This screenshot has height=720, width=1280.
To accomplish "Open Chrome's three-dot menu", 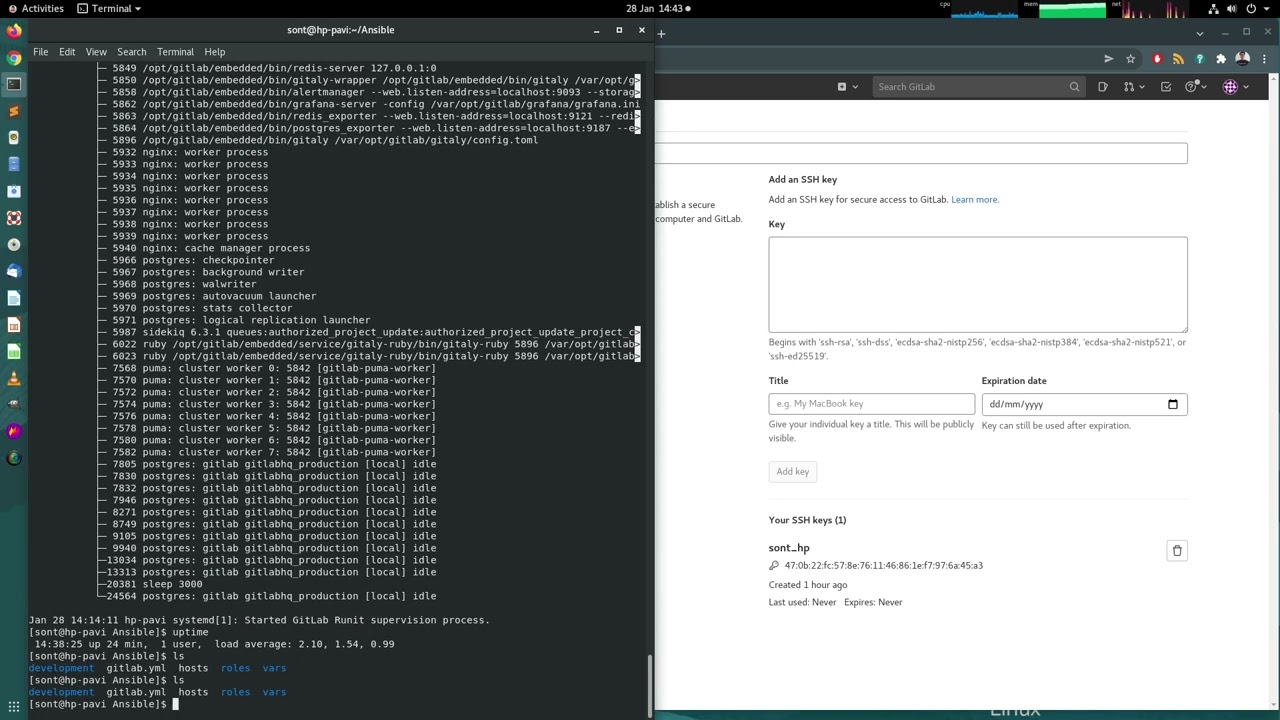I will [x=1264, y=59].
